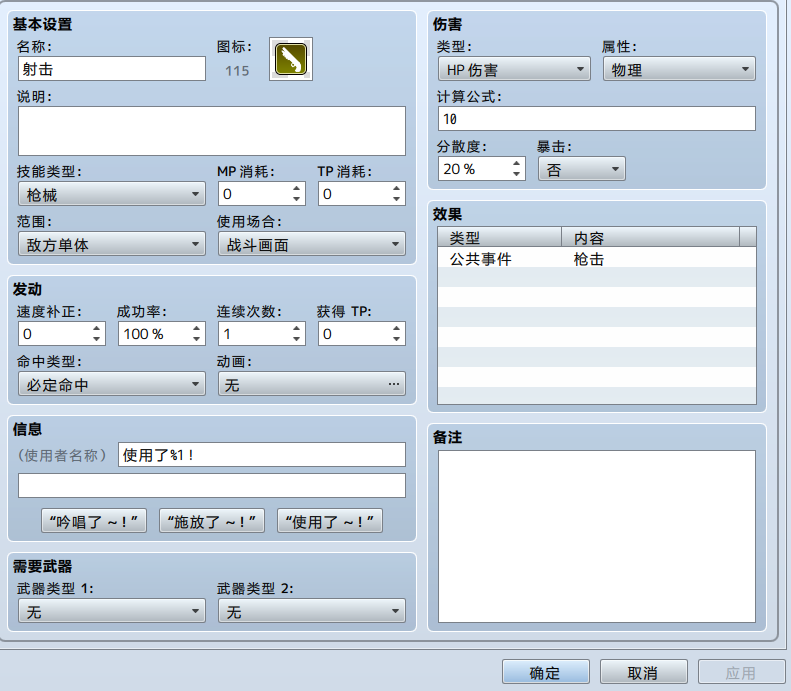Open the 技能类型 dropdown showing 枪械
791x691 pixels.
(x=112, y=194)
